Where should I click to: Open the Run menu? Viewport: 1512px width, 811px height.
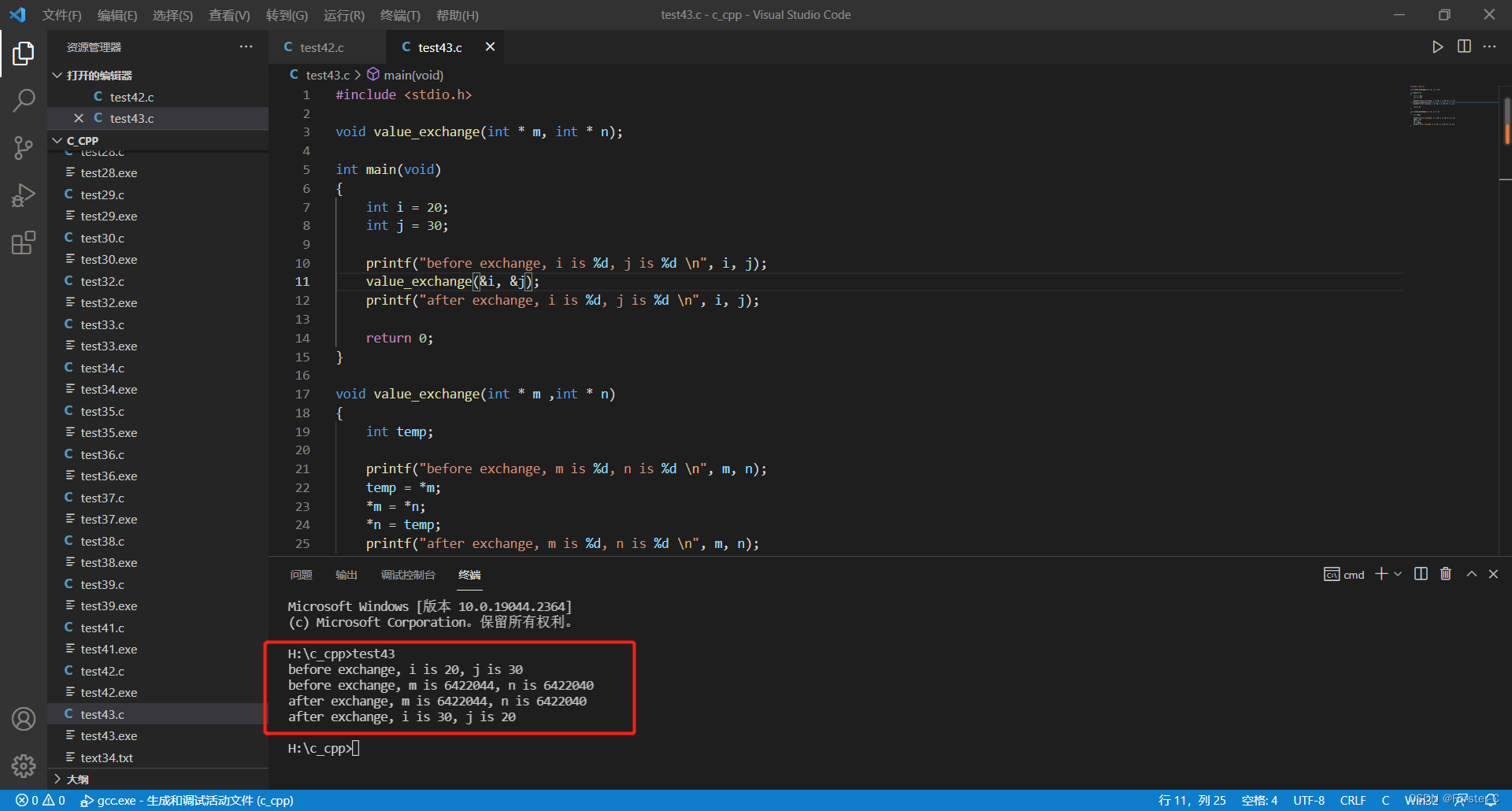[x=344, y=15]
